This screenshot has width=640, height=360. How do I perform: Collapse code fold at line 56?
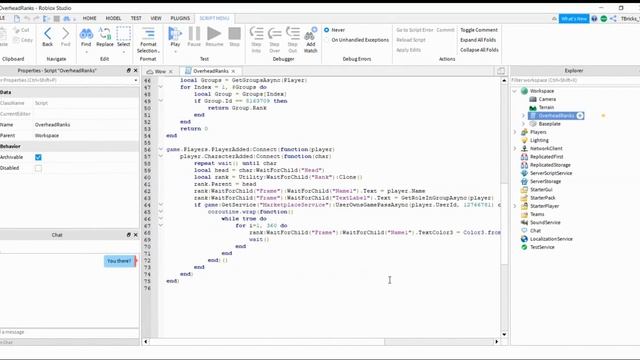(160, 149)
